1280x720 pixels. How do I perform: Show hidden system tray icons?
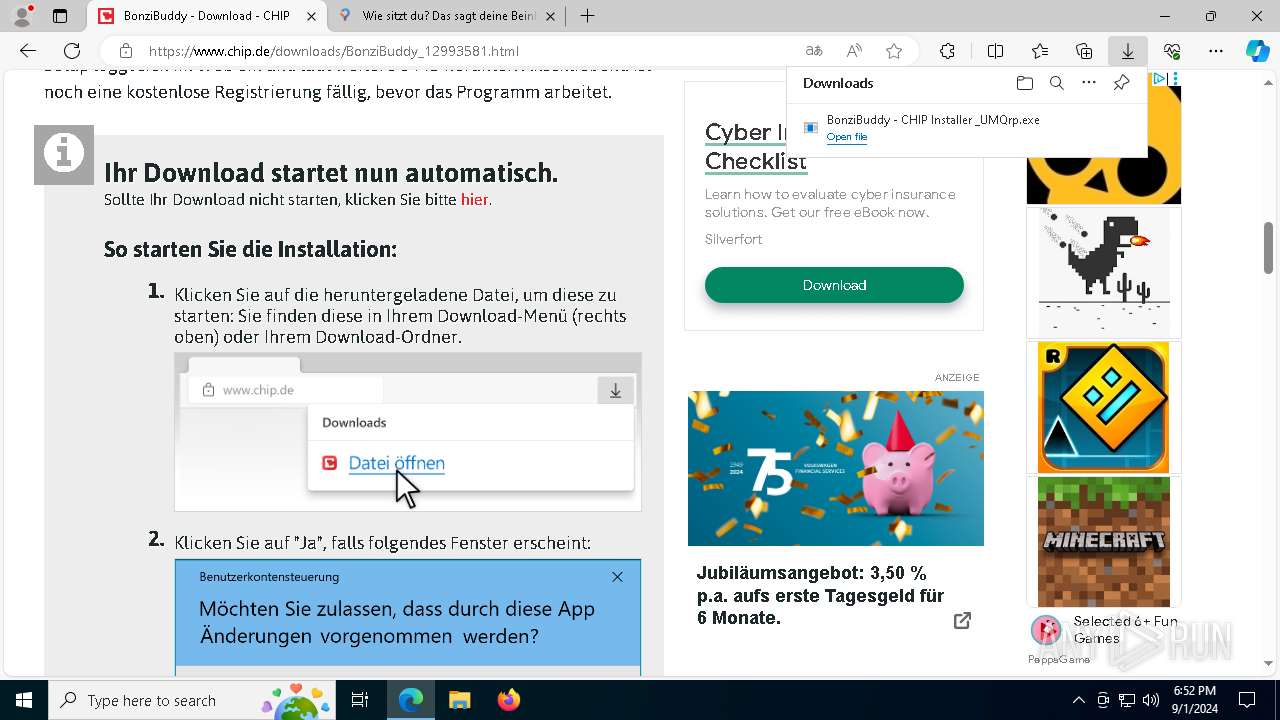tap(1078, 700)
